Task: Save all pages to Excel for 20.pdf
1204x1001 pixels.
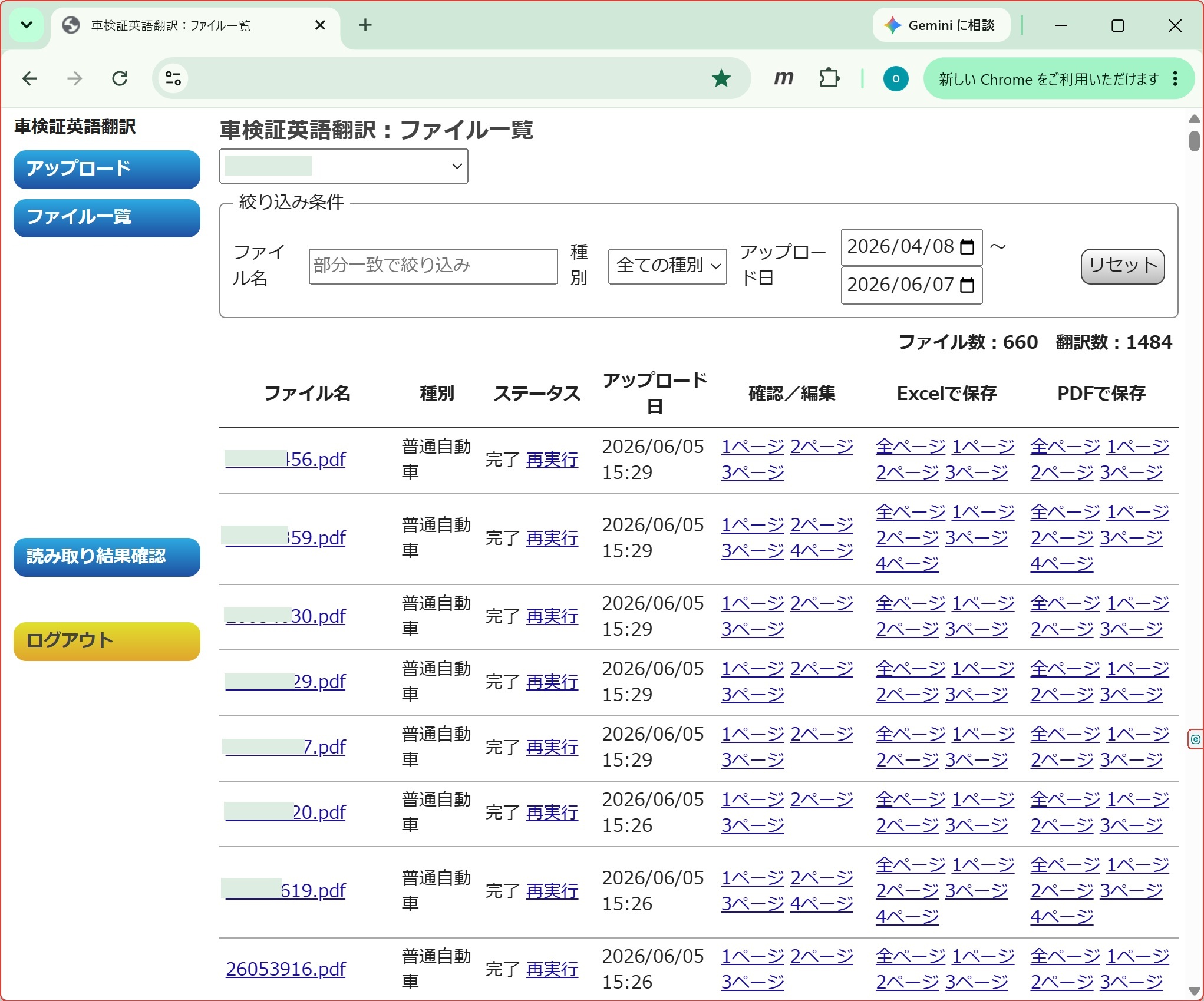Action: point(911,800)
